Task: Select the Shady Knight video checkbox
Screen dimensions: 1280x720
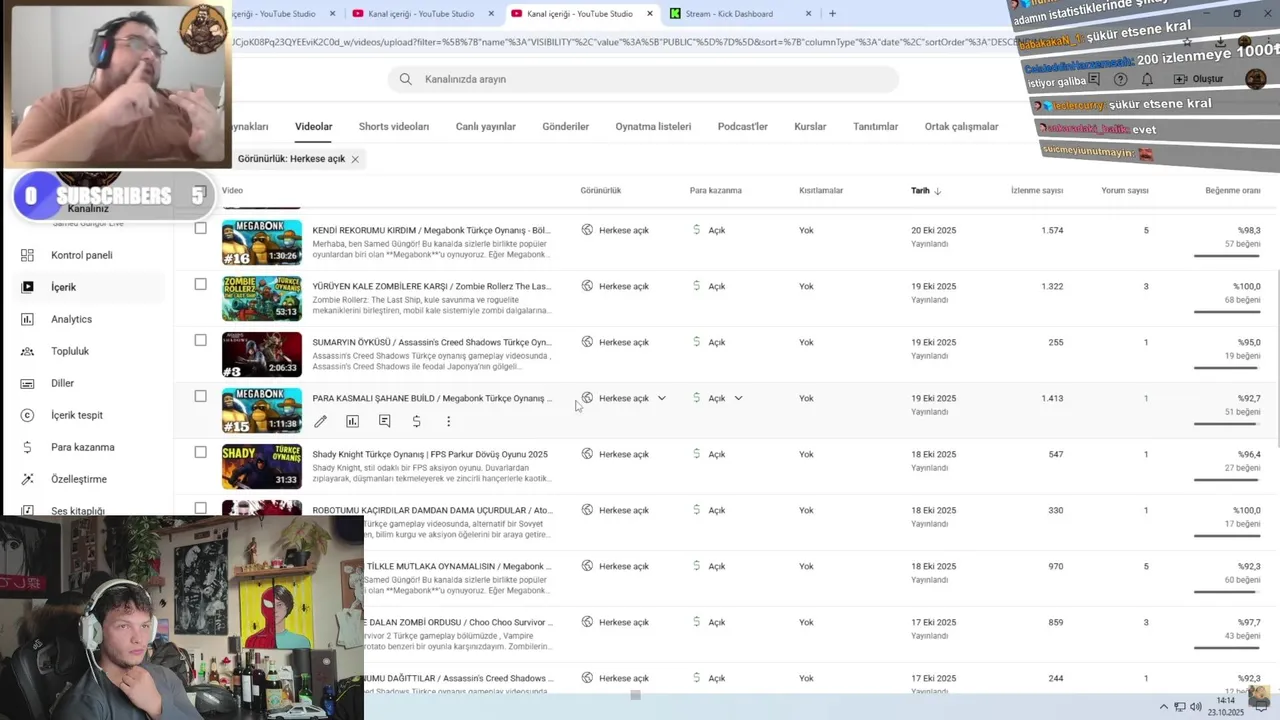Action: pyautogui.click(x=200, y=452)
